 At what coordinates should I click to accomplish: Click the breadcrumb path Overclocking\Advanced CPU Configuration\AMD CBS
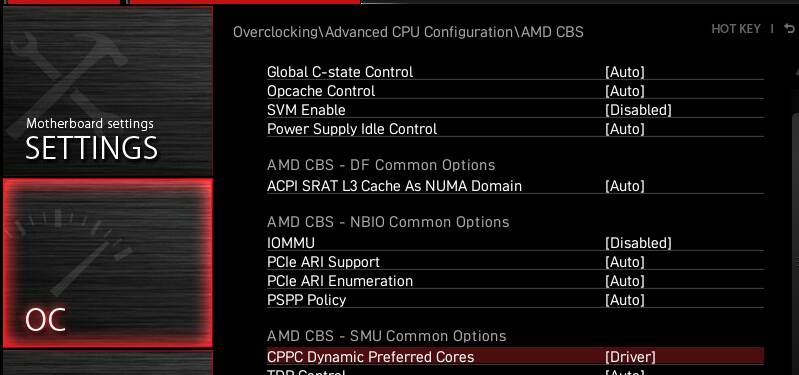408,32
